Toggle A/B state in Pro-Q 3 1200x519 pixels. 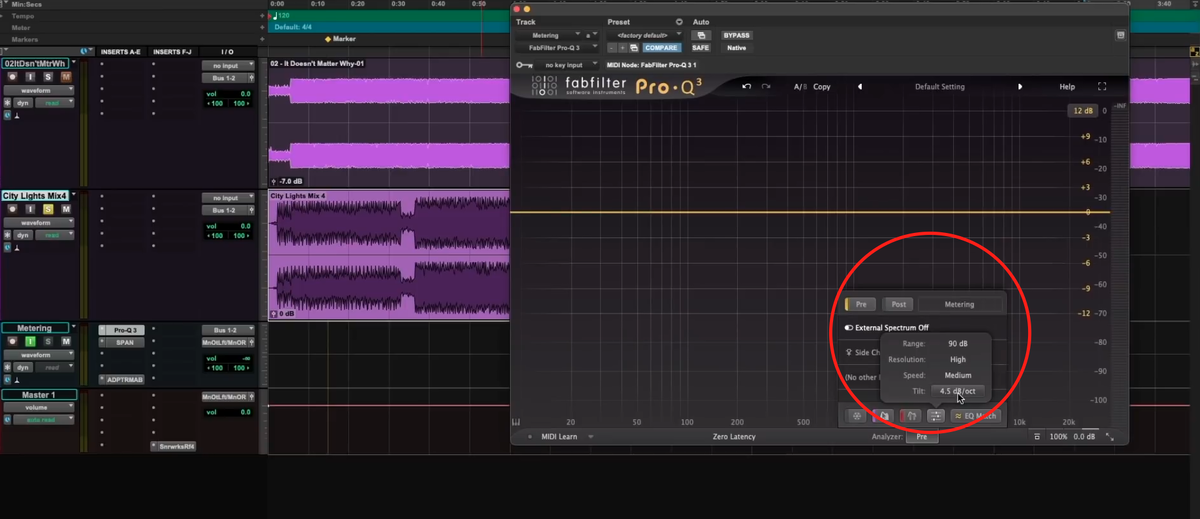click(799, 87)
